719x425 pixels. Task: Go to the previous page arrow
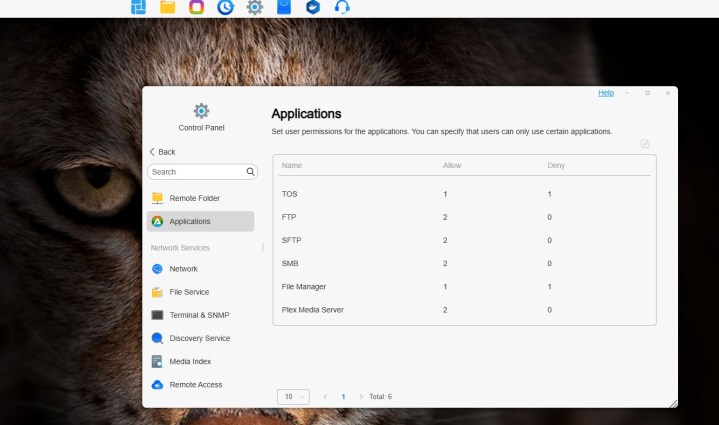pyautogui.click(x=325, y=397)
